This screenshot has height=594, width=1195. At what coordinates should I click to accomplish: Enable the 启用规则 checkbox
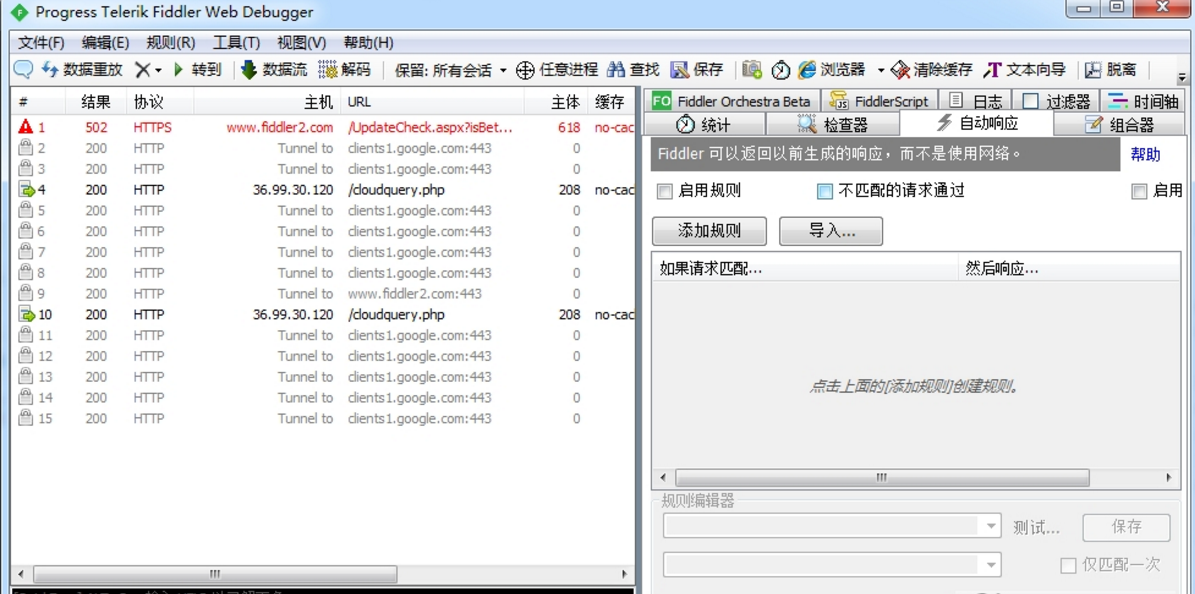(665, 191)
